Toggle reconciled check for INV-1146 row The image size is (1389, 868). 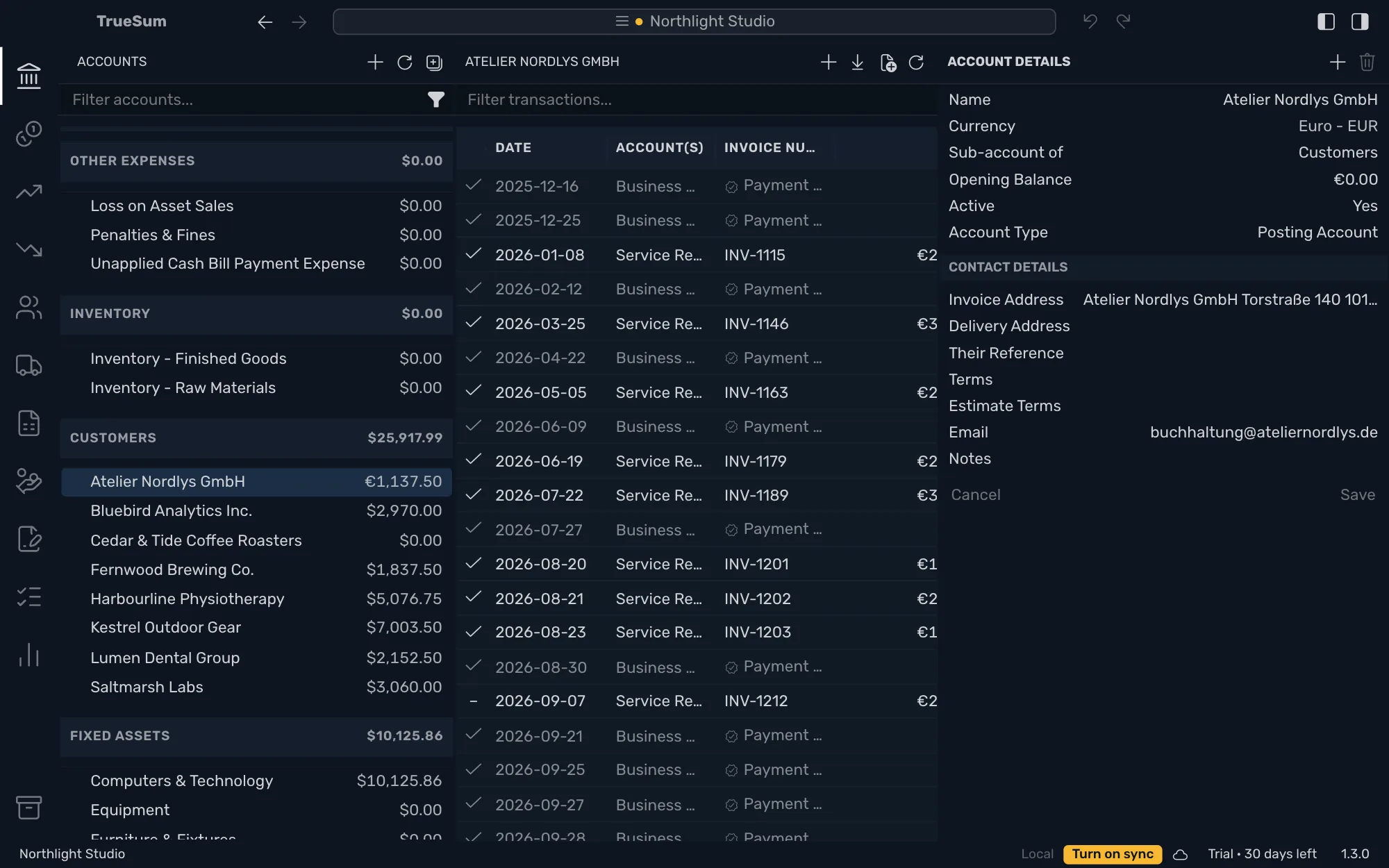click(x=474, y=323)
